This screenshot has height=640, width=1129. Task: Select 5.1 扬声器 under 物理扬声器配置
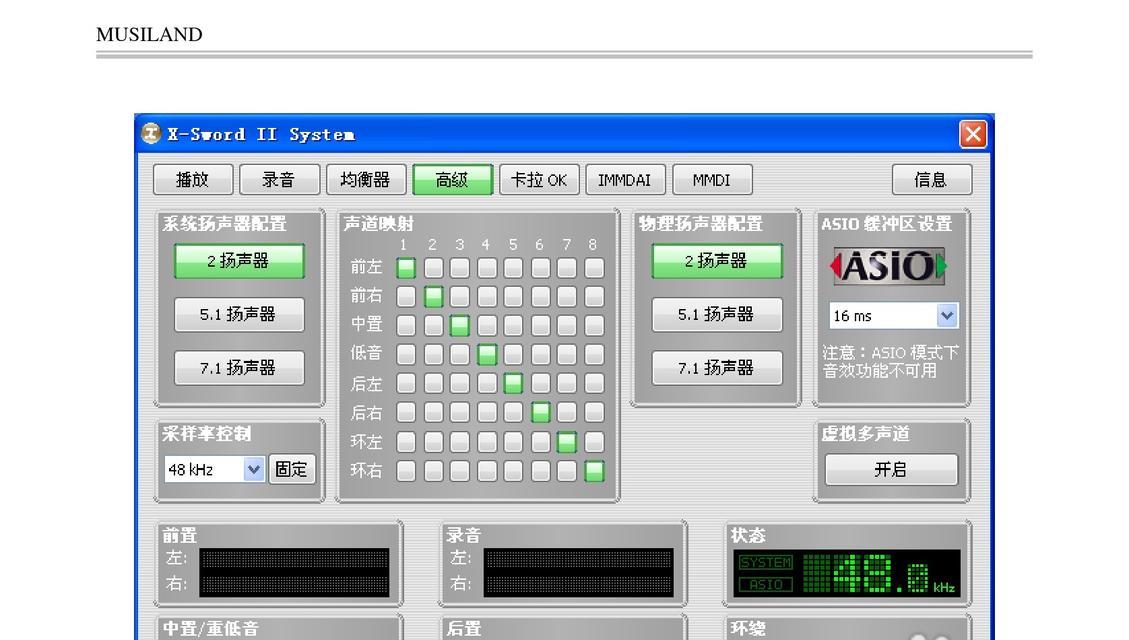pyautogui.click(x=717, y=315)
